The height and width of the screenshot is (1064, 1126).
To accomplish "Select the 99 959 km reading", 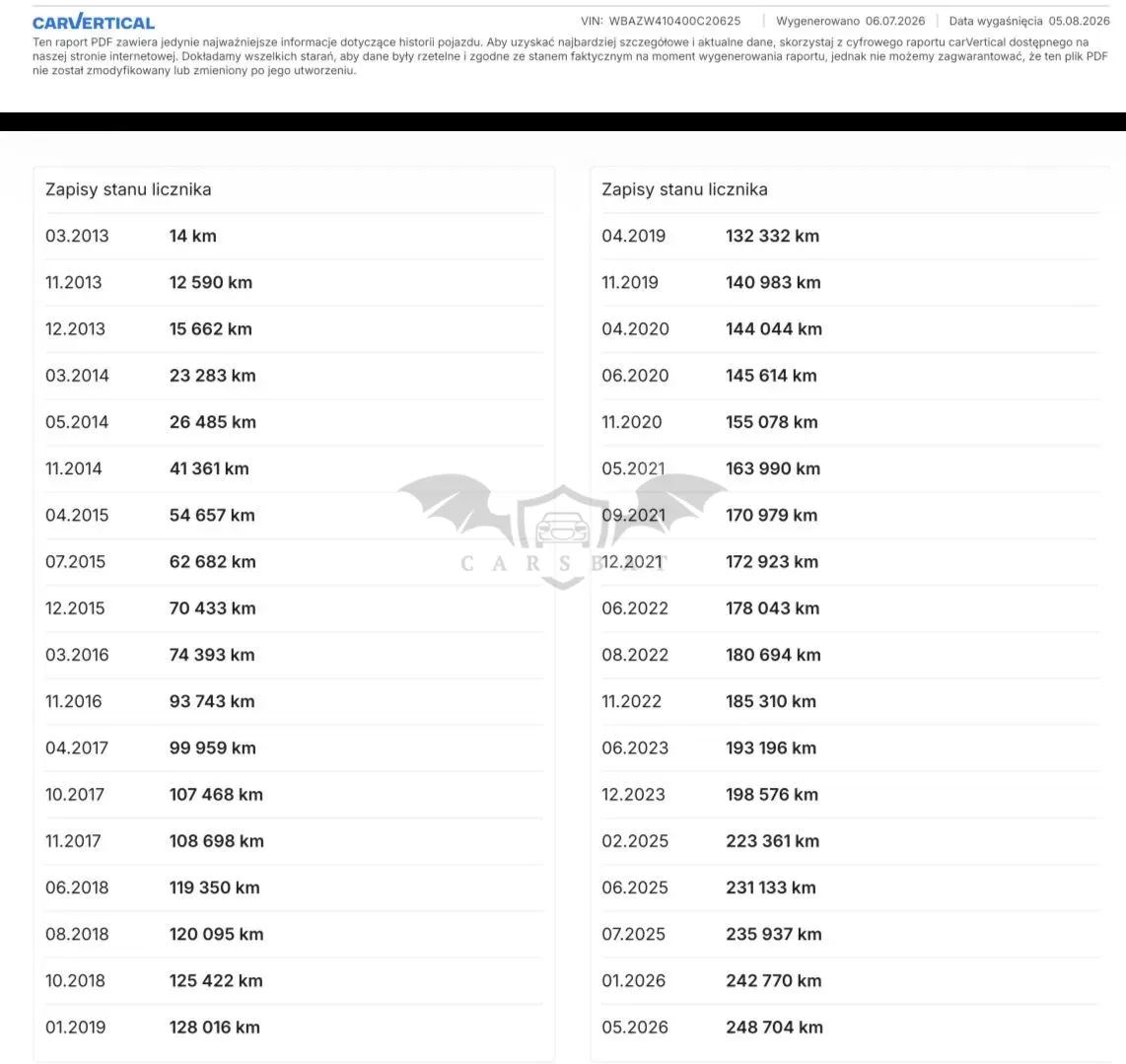I will pyautogui.click(x=213, y=747).
